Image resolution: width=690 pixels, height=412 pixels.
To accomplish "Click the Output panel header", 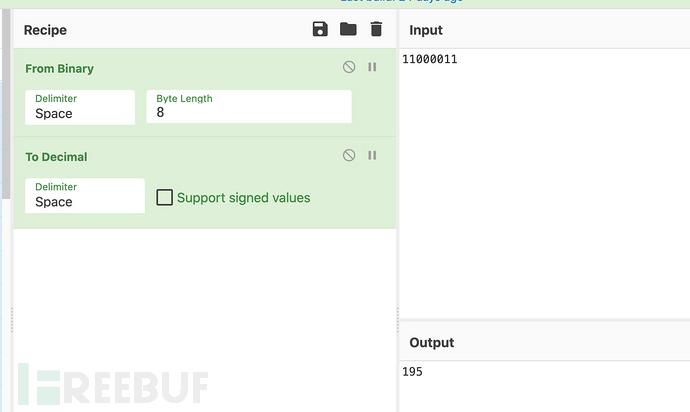I will tap(432, 342).
